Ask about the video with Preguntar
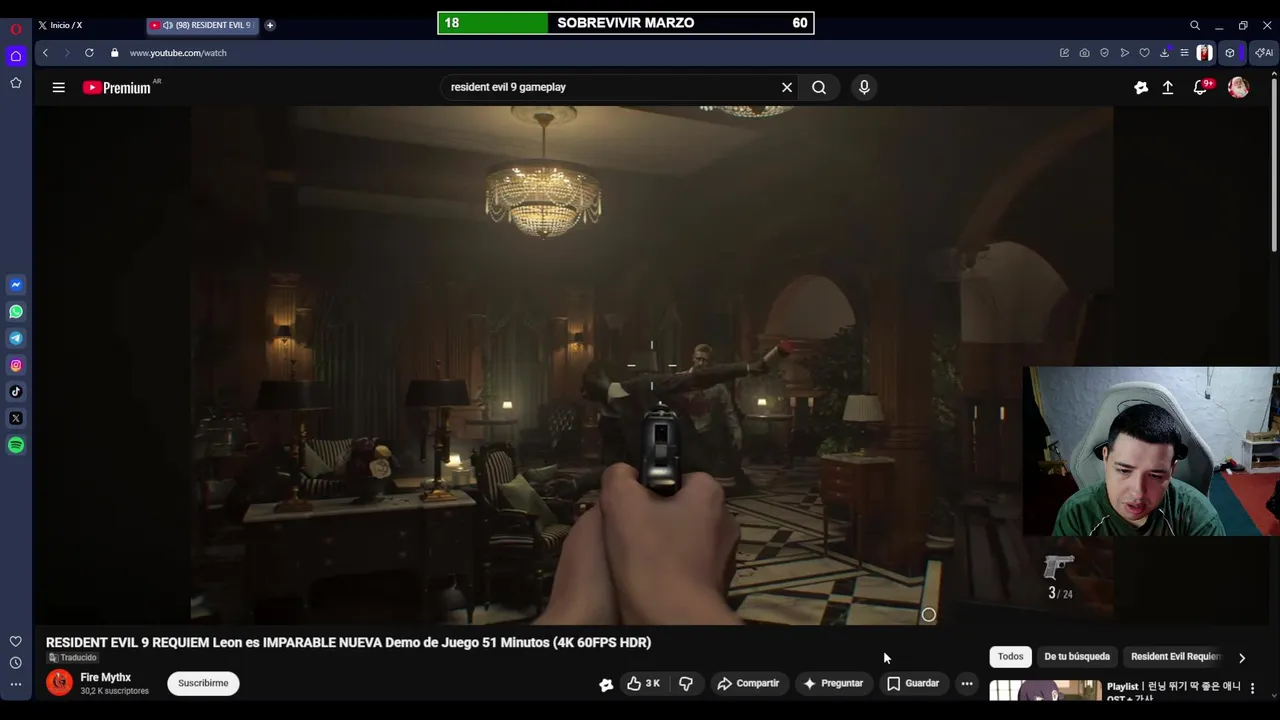The image size is (1280, 720). click(833, 684)
